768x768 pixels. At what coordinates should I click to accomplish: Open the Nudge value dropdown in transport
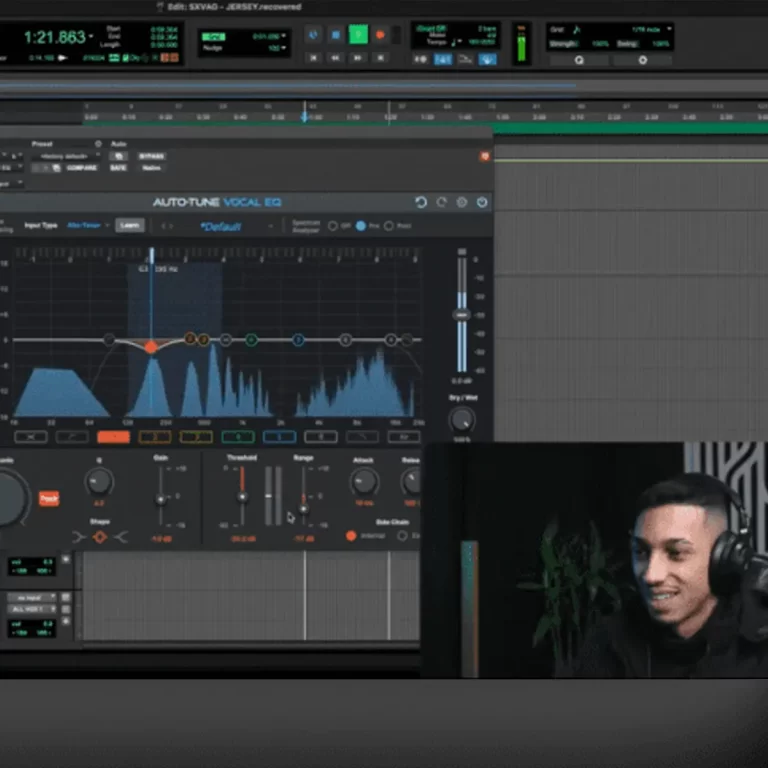[277, 48]
